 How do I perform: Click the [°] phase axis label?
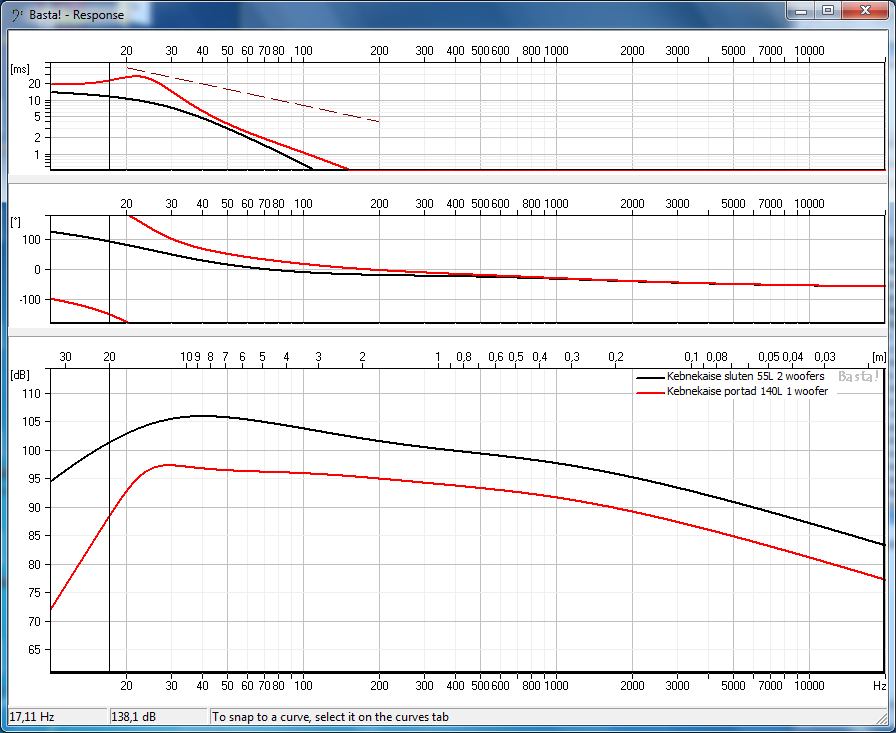(15, 222)
